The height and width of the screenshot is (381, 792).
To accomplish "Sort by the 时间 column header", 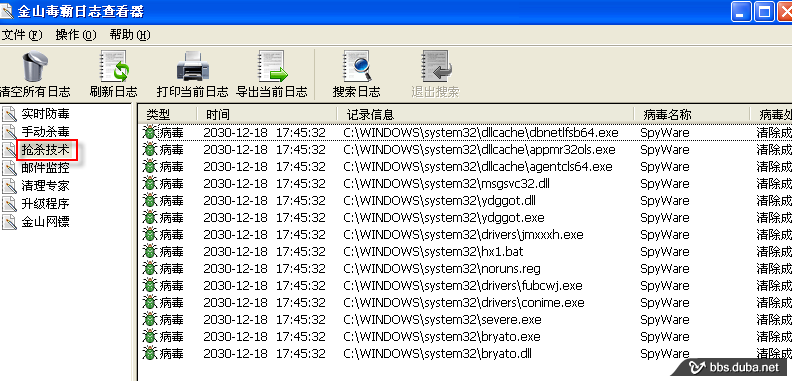I will [266, 114].
